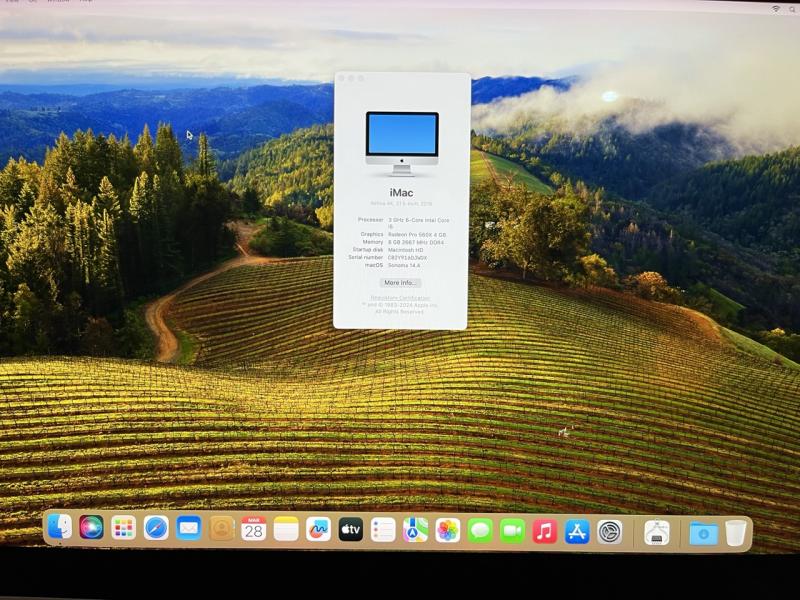Launch the Music app

(x=545, y=532)
